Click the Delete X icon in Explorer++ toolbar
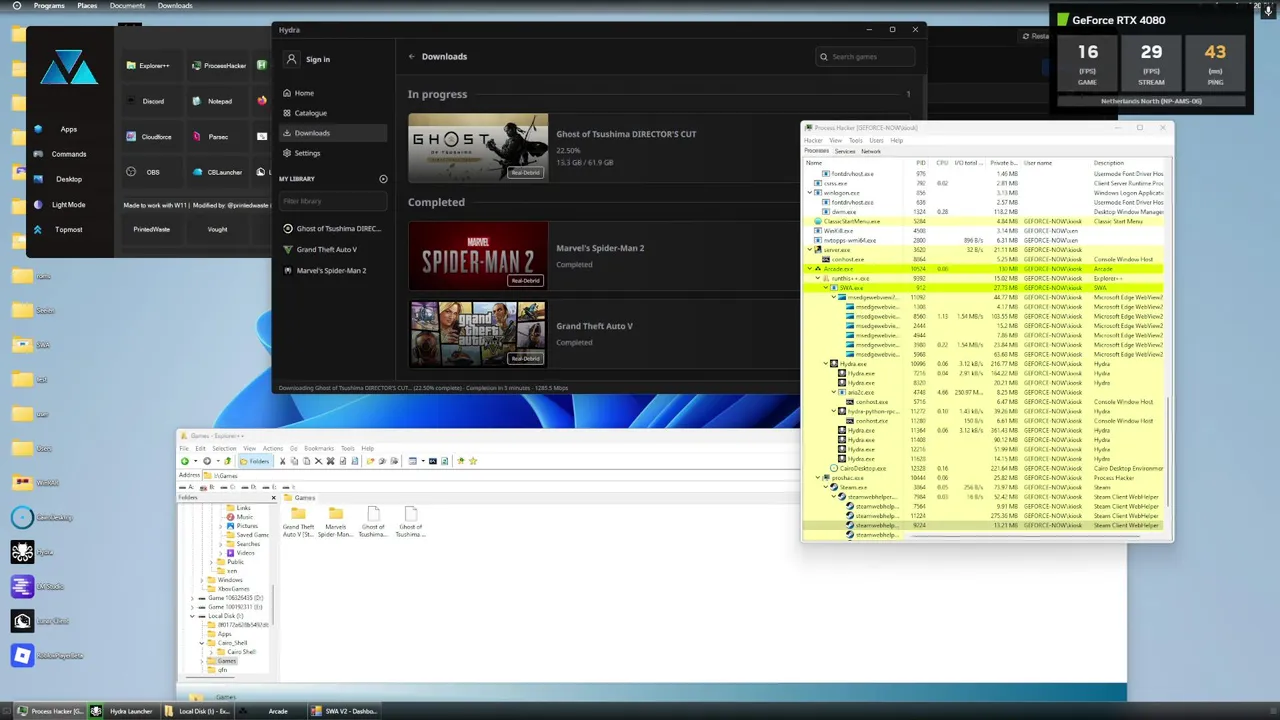1280x720 pixels. [318, 461]
